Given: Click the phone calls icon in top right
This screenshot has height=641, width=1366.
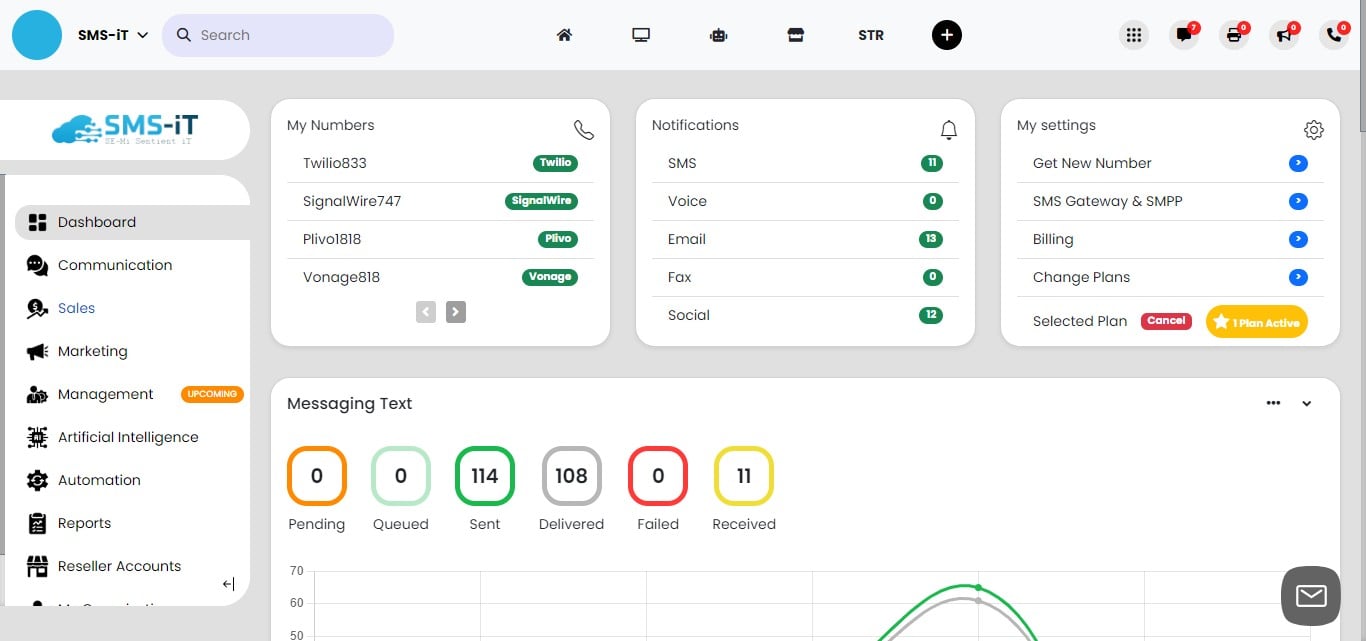Looking at the screenshot, I should 1333,35.
